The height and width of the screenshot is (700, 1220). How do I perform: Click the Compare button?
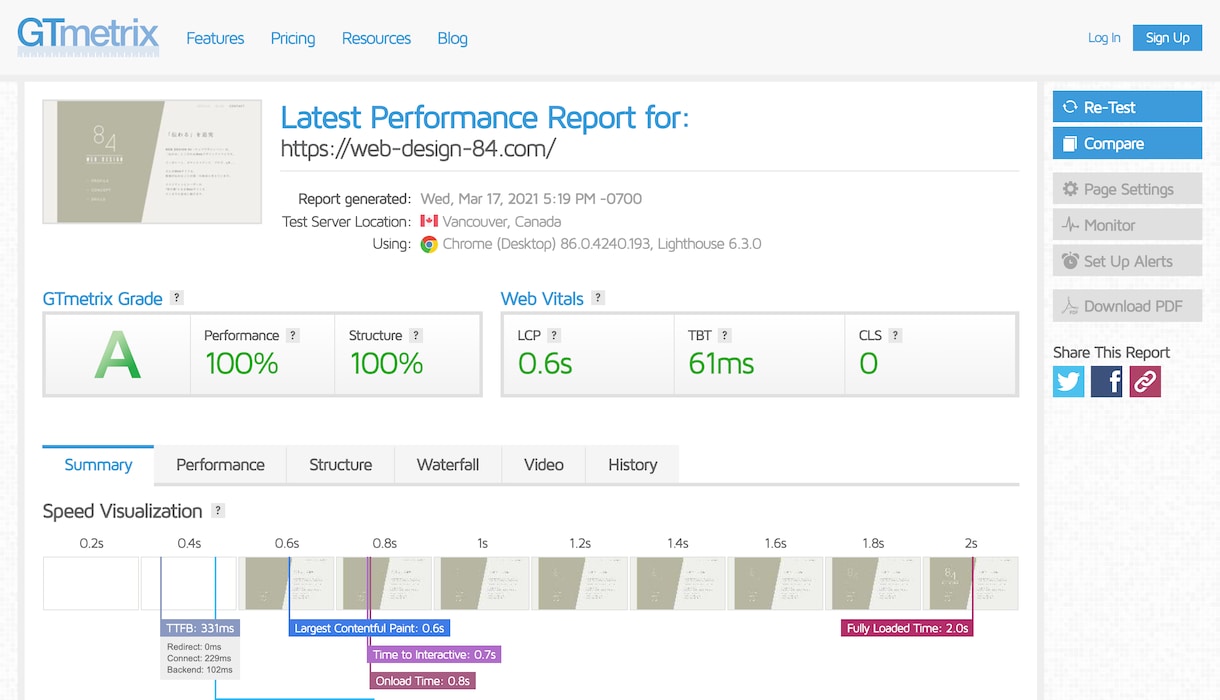pos(1127,143)
